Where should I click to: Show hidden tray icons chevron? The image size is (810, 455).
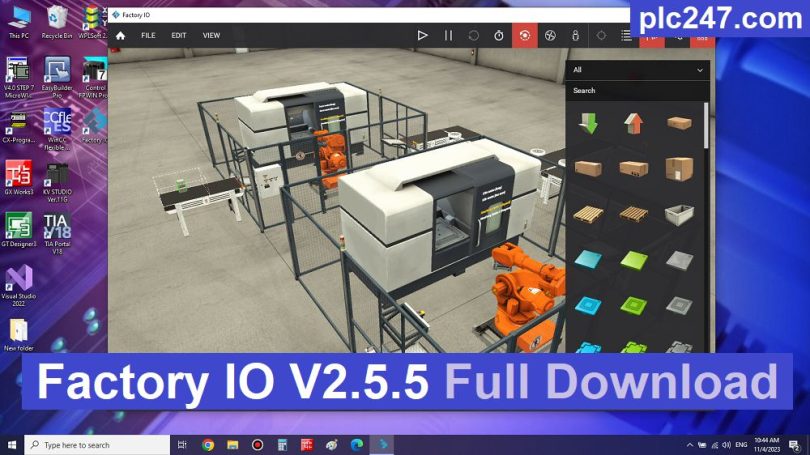coord(690,445)
